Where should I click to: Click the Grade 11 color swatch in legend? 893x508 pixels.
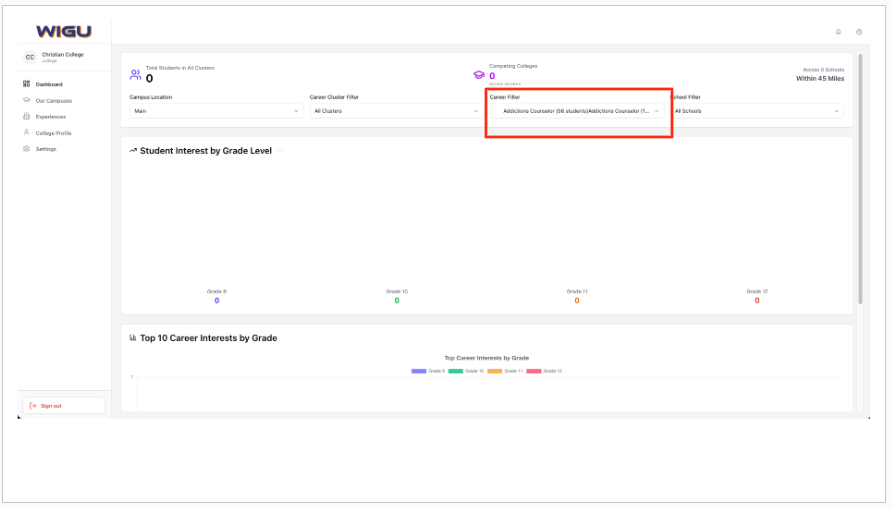click(495, 370)
